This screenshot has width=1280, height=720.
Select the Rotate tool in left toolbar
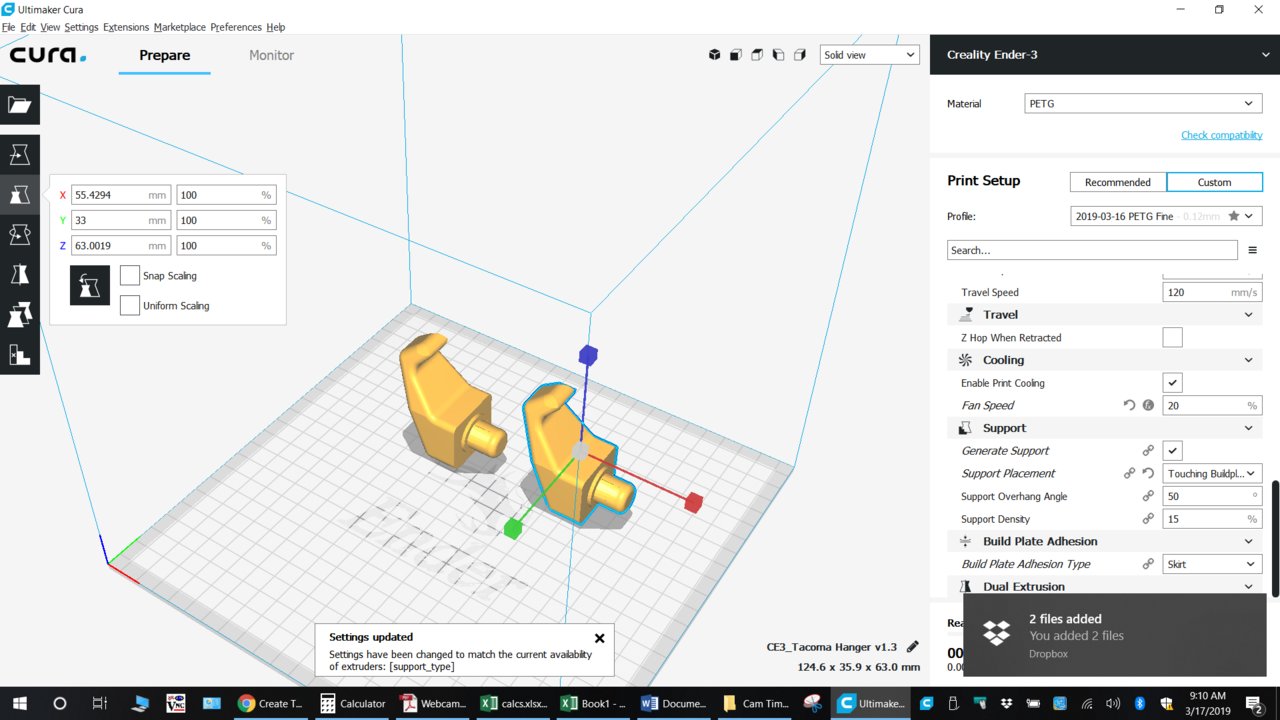19,235
